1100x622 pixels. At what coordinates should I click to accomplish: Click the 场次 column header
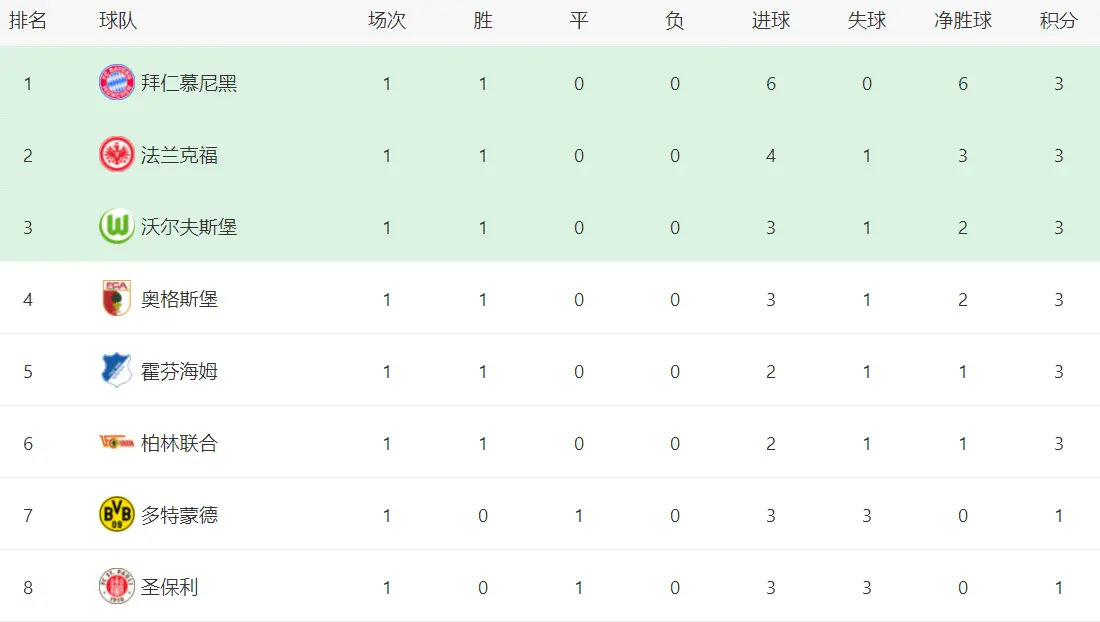(x=387, y=21)
